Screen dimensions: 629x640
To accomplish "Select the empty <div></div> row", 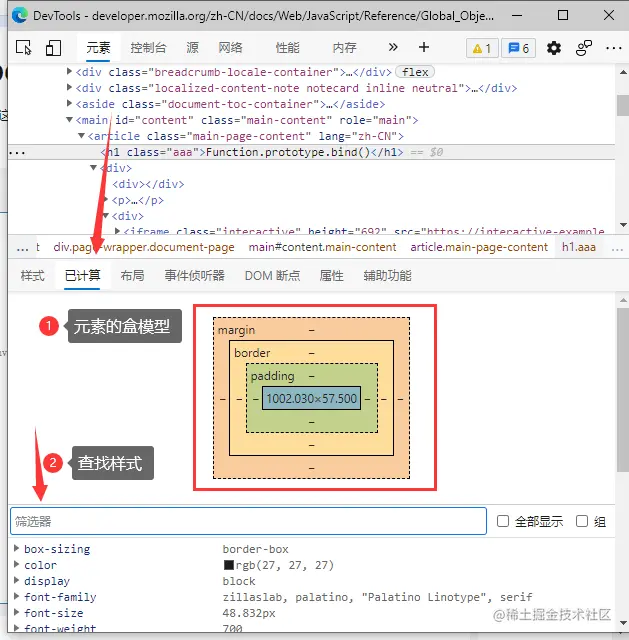I will point(148,184).
